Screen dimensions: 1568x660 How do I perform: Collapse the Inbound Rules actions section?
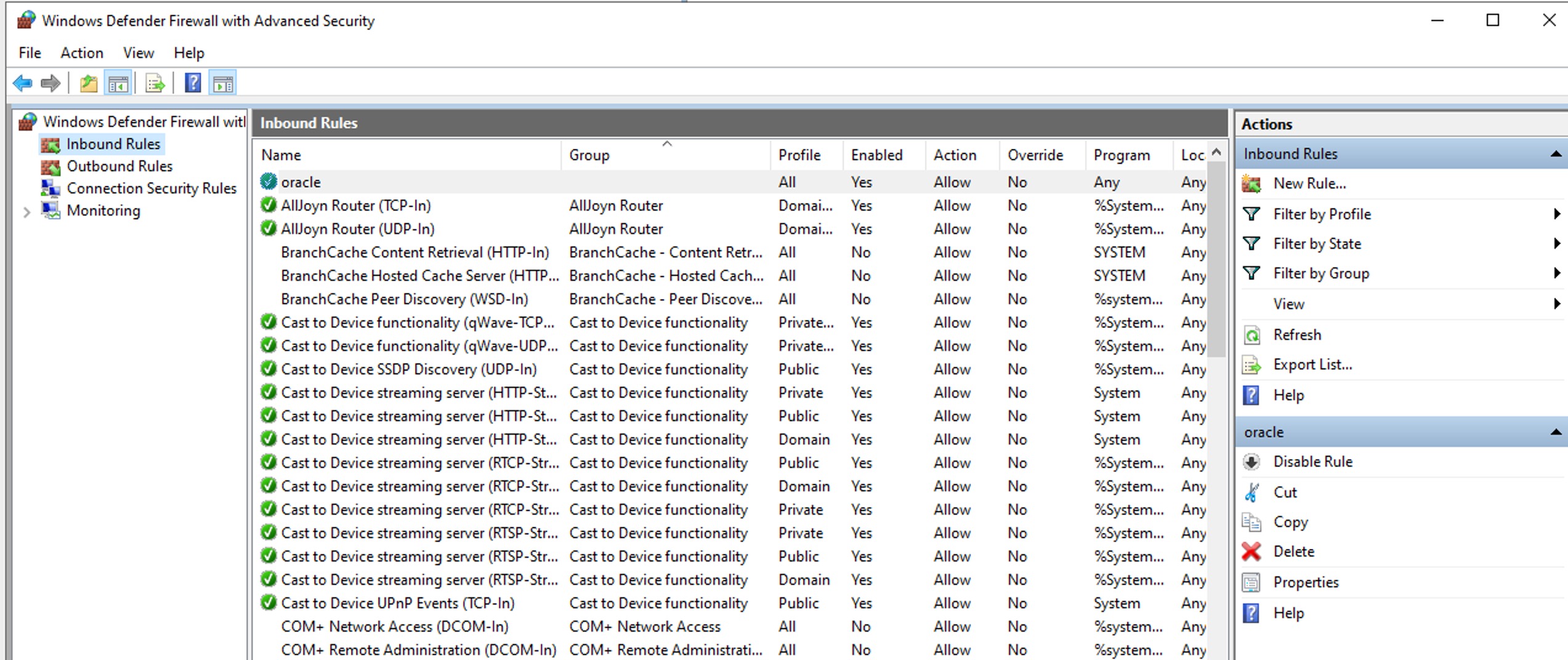pyautogui.click(x=1556, y=154)
